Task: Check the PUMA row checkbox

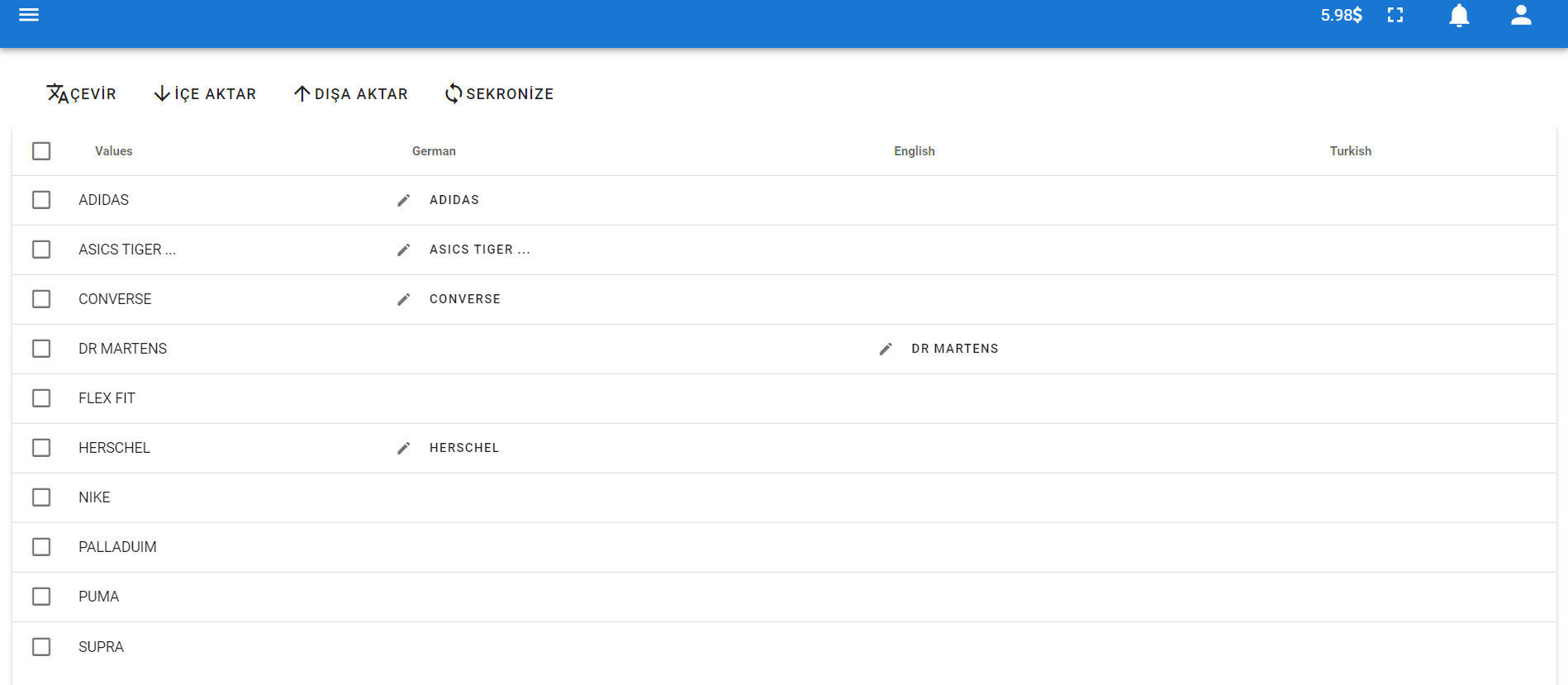Action: [x=41, y=597]
